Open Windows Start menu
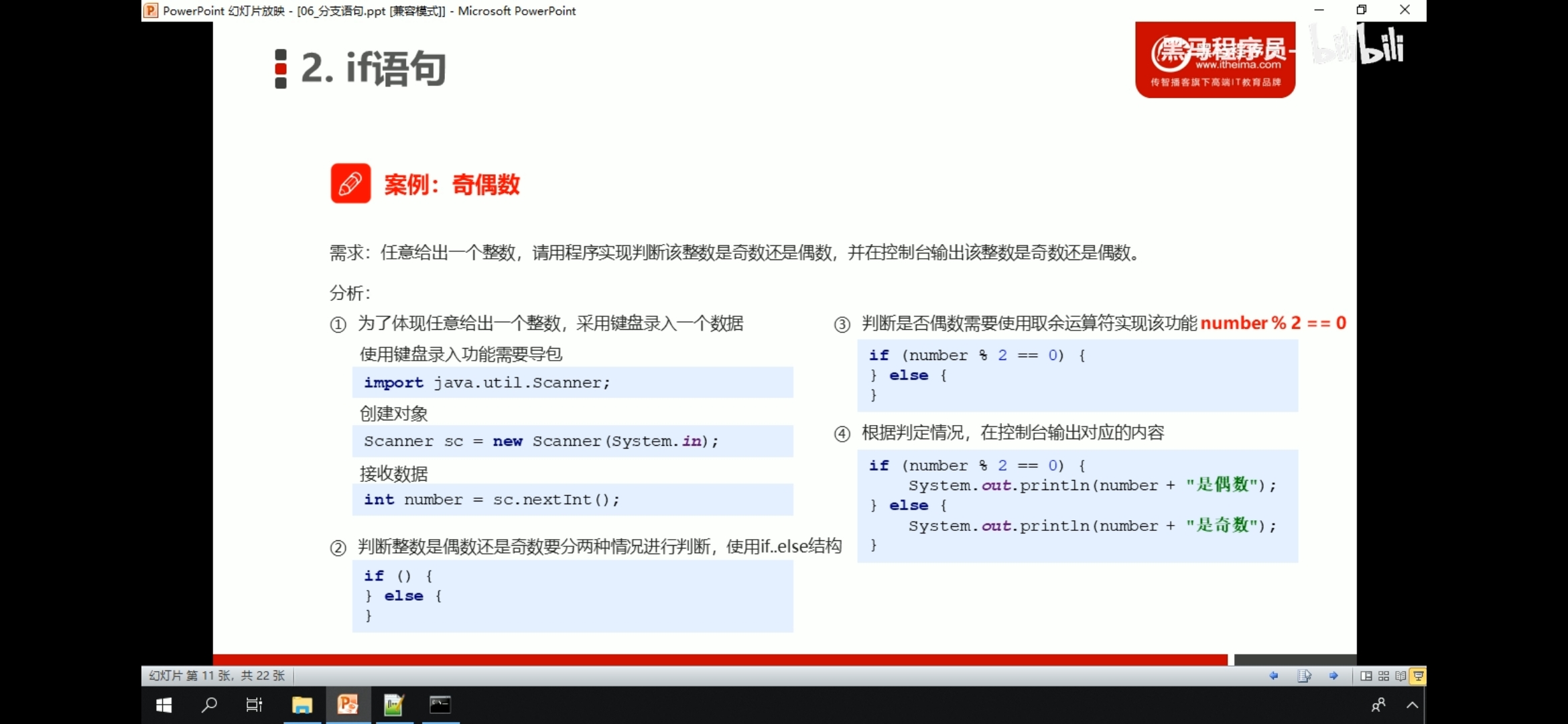 coord(164,705)
